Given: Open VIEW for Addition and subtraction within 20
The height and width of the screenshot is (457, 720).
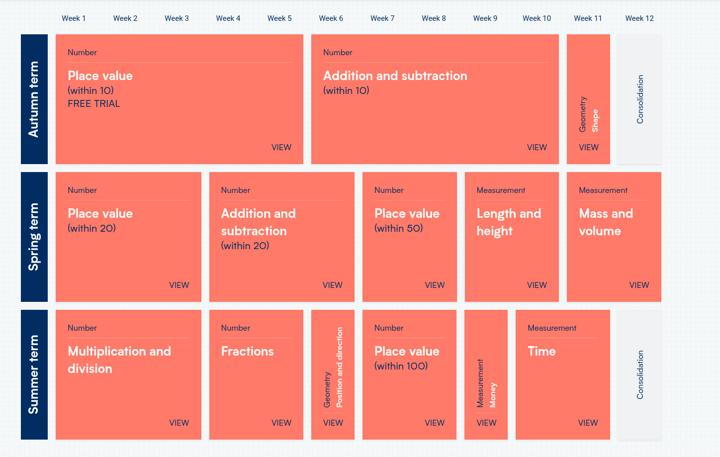Looking at the screenshot, I should (332, 285).
